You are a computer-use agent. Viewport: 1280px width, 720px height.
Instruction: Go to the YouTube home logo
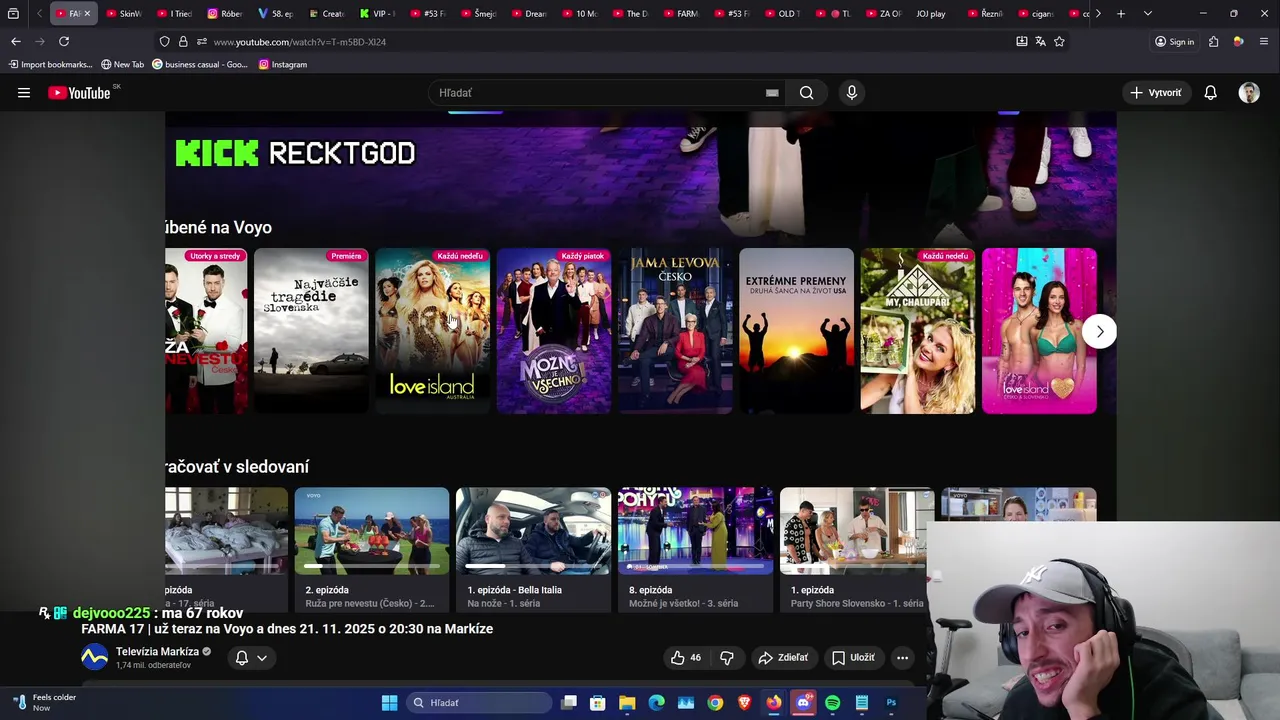click(79, 93)
